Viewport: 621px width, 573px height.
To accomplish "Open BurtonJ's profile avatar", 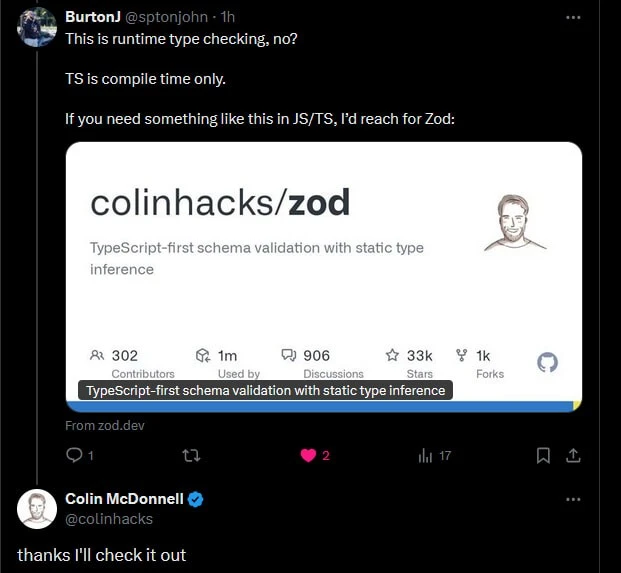I will (37, 28).
